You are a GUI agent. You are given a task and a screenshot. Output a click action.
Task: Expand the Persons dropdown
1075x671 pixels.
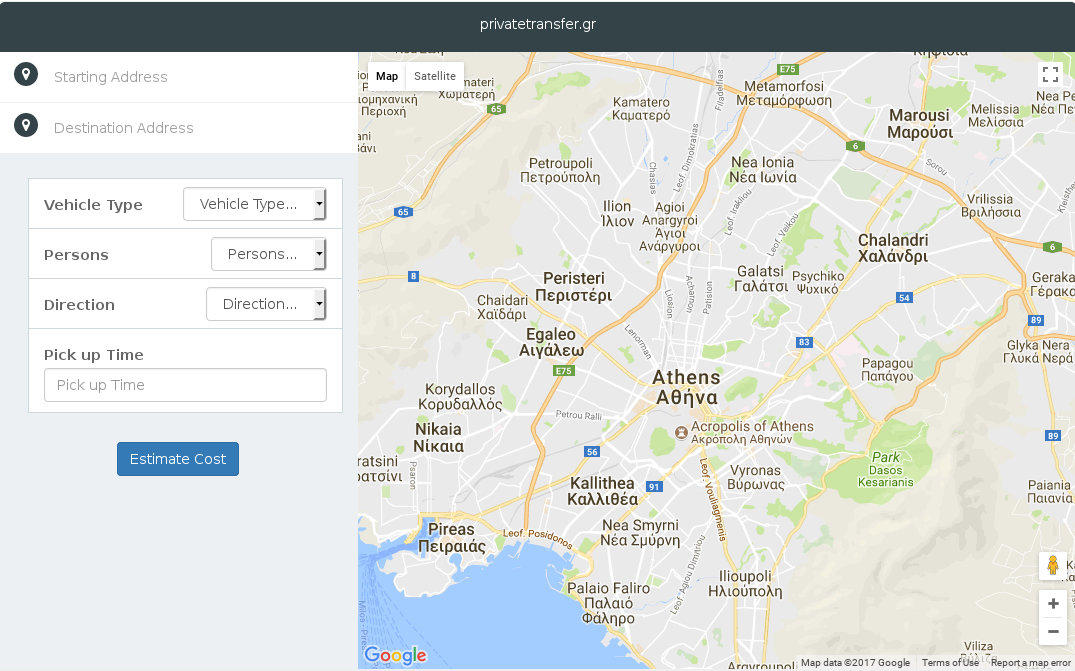coord(268,254)
